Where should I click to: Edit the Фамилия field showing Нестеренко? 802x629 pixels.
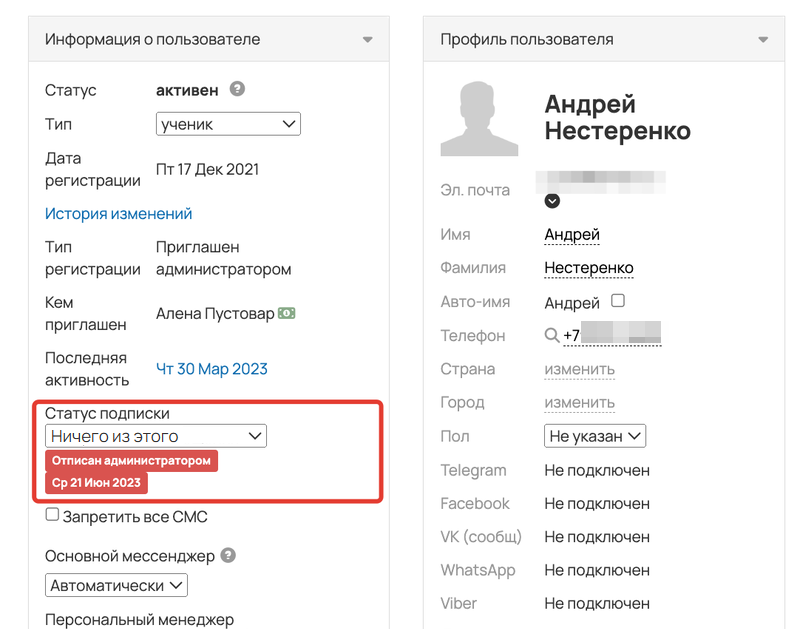(x=589, y=267)
